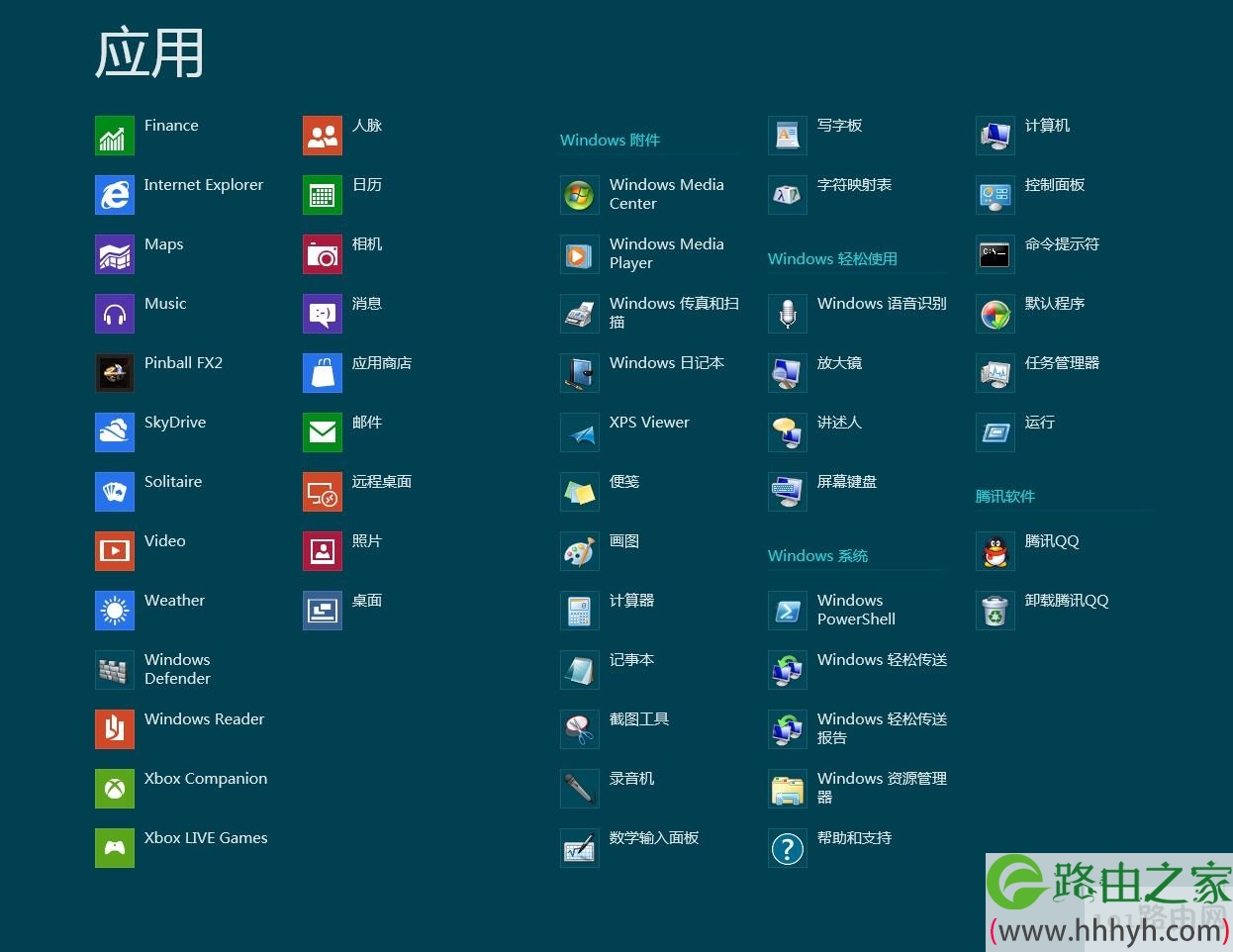
Task: Click 卸载腾讯QQ recycle bin icon
Action: (996, 611)
